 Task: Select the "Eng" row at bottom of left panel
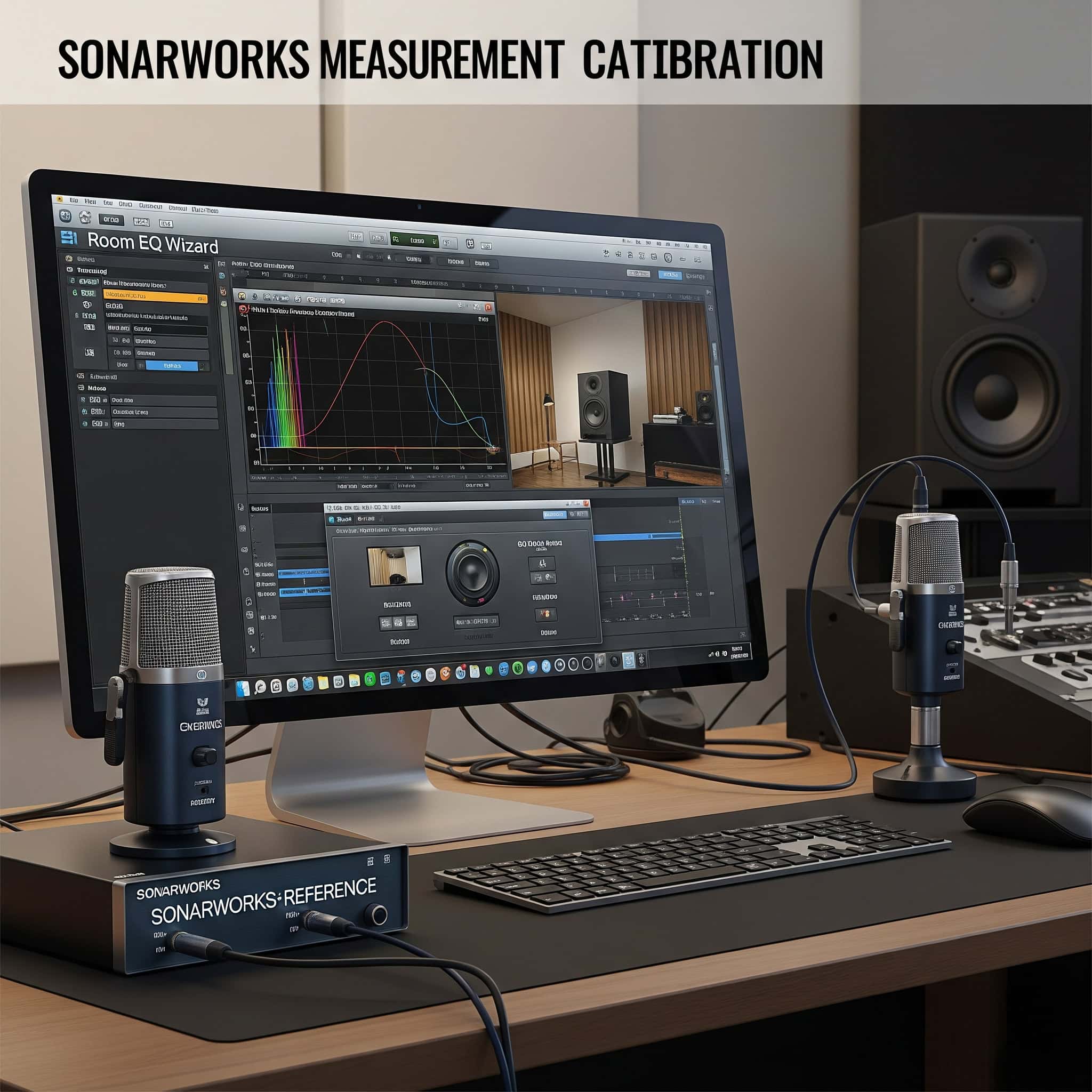(164, 424)
